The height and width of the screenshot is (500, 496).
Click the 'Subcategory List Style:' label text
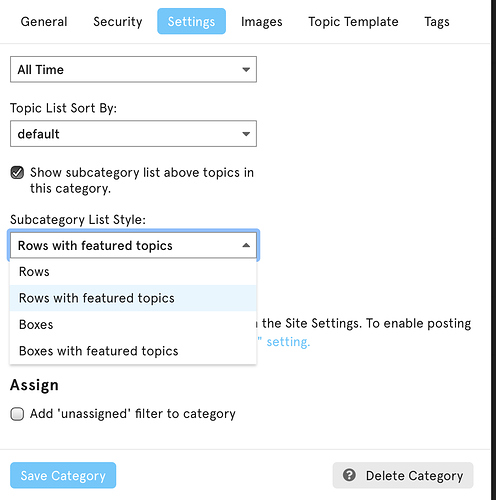78,220
